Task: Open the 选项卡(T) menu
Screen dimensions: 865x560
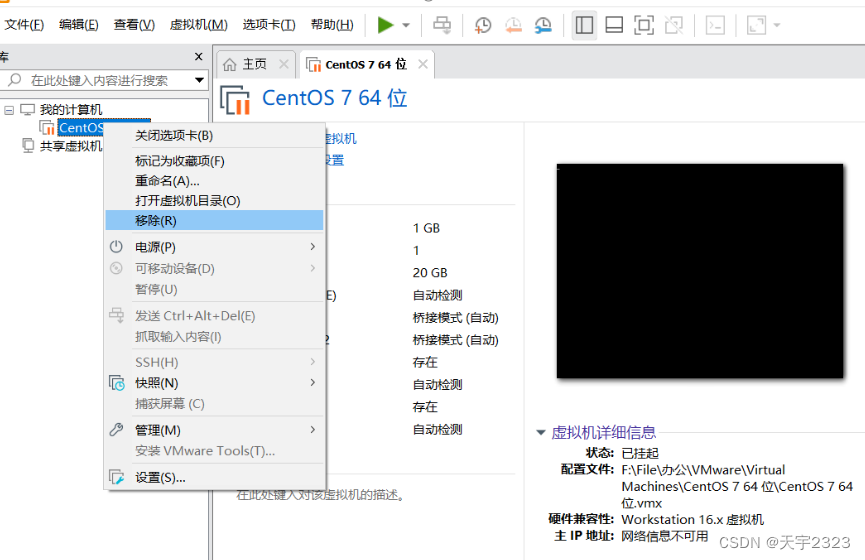Action: 269,25
